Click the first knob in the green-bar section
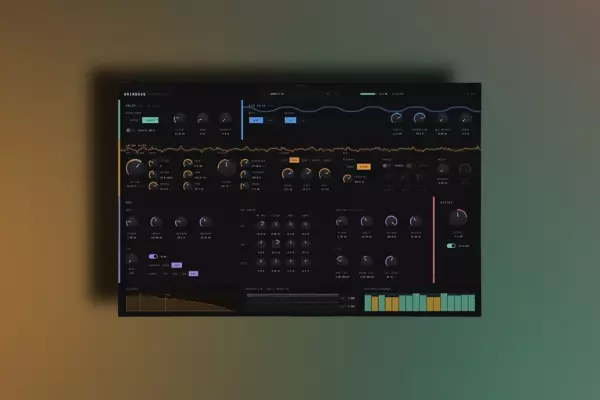 point(179,119)
